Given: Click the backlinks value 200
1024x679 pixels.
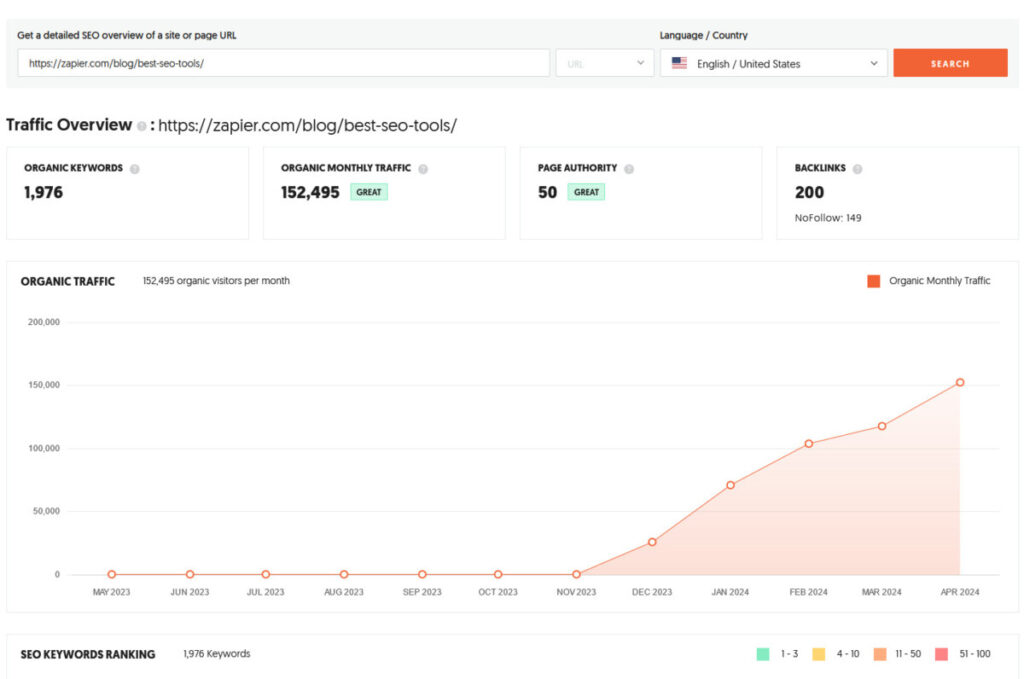Looking at the screenshot, I should click(x=809, y=193).
